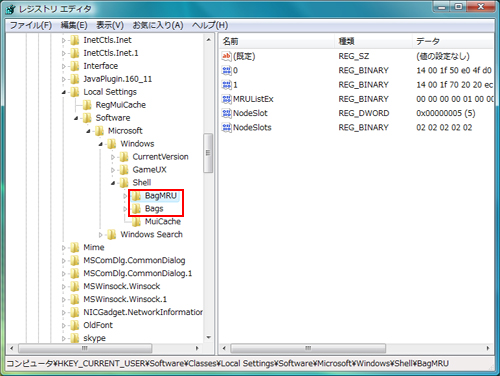
Task: Click the tree pane vertical scrollbar thumb
Action: [x=208, y=153]
